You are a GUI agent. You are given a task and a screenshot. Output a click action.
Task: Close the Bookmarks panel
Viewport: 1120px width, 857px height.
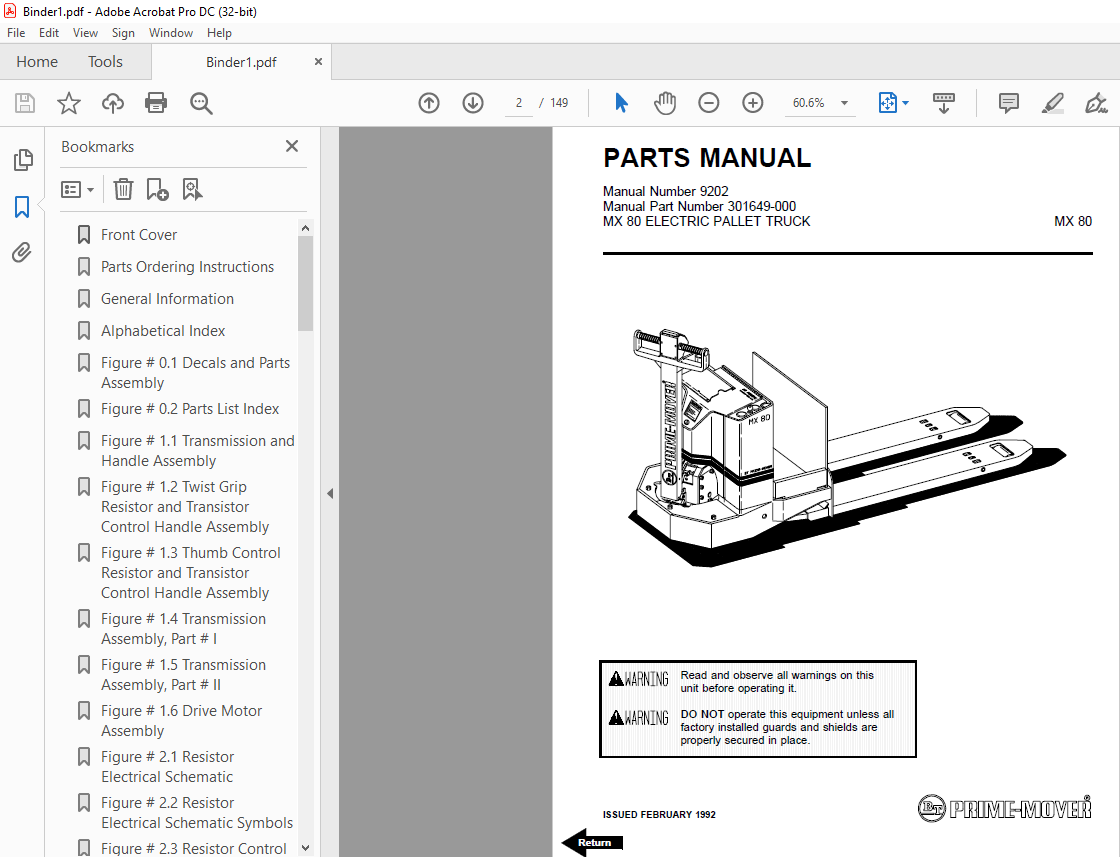click(x=291, y=146)
